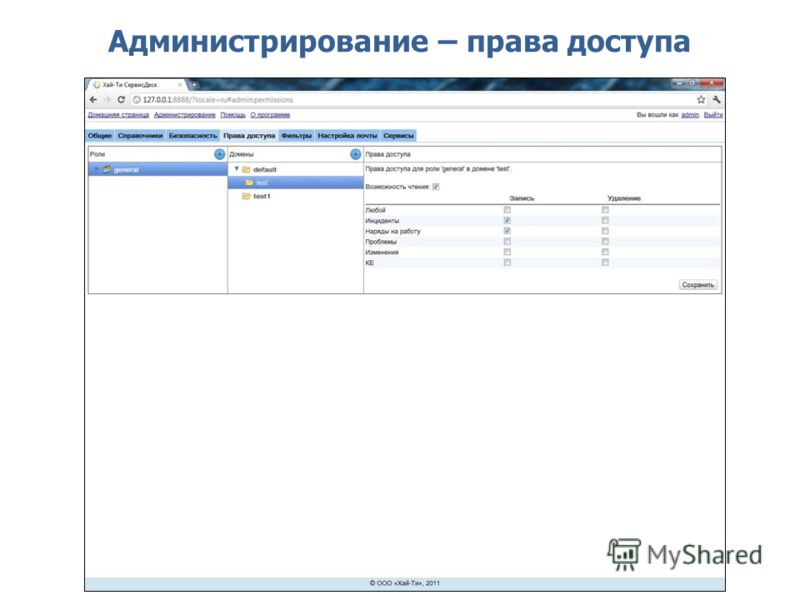The image size is (800, 600).
Task: Select the Права доступа tab
Action: pos(249,136)
